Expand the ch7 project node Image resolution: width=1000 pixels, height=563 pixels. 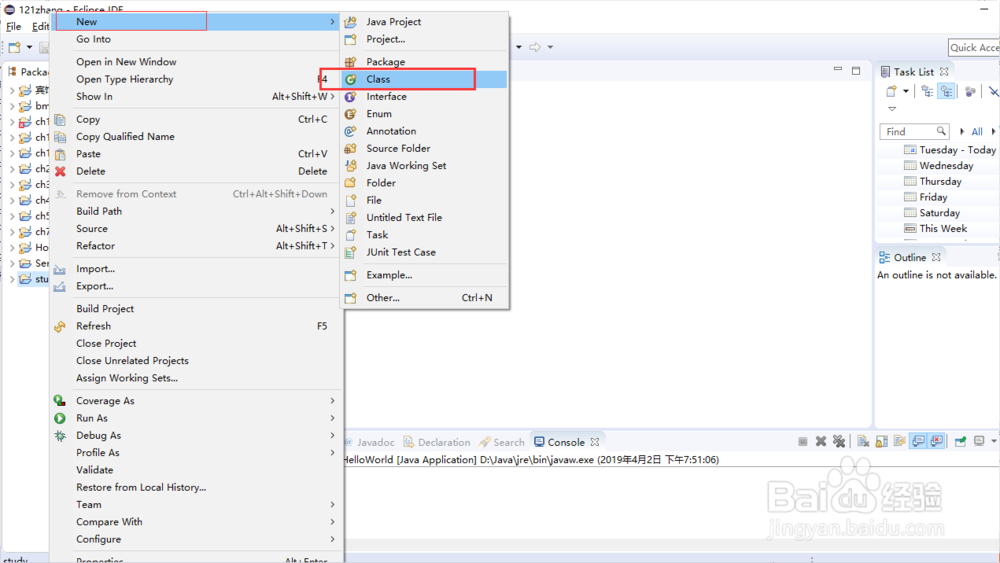pyautogui.click(x=11, y=232)
